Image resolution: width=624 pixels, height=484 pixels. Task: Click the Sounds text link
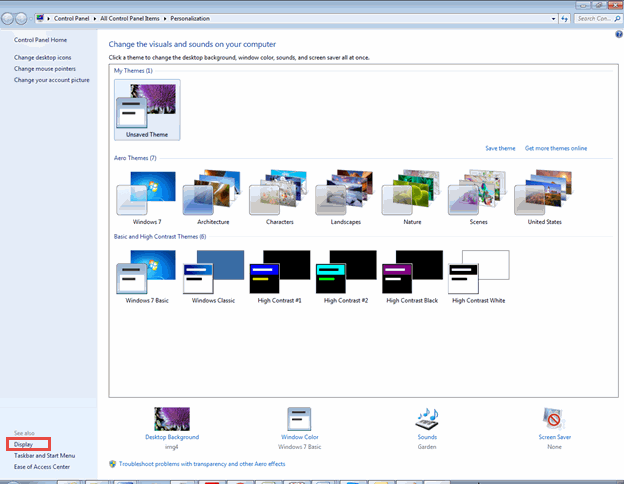tap(427, 437)
